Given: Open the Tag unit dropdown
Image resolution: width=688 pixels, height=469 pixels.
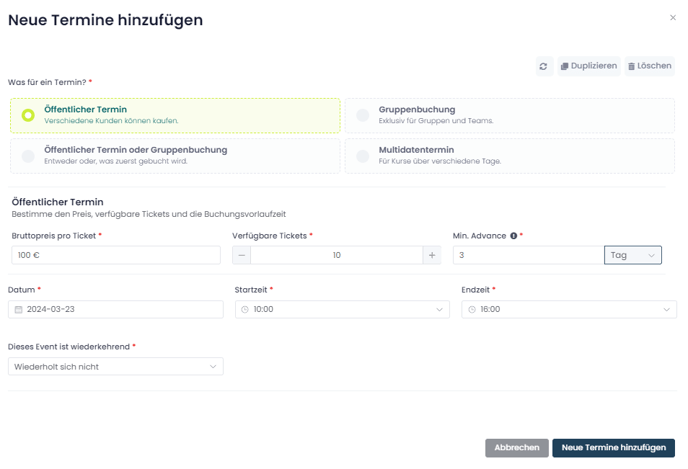Looking at the screenshot, I should (x=633, y=255).
